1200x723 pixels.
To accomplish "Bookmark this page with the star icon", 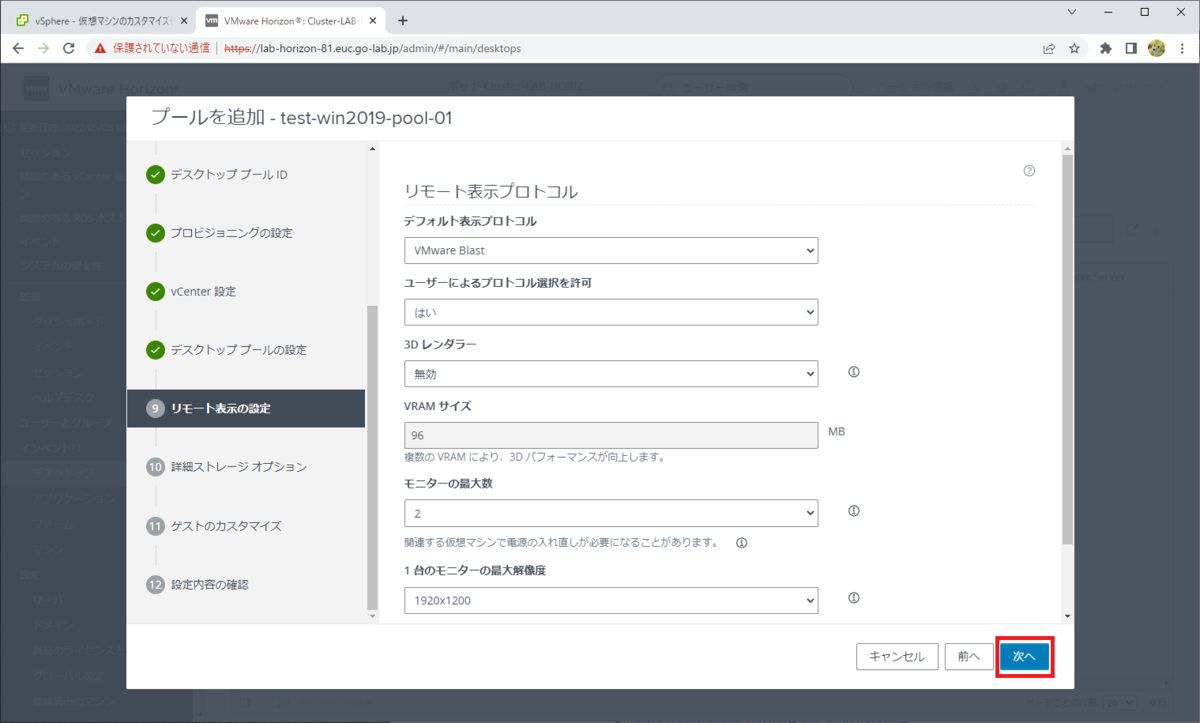I will (x=1074, y=48).
